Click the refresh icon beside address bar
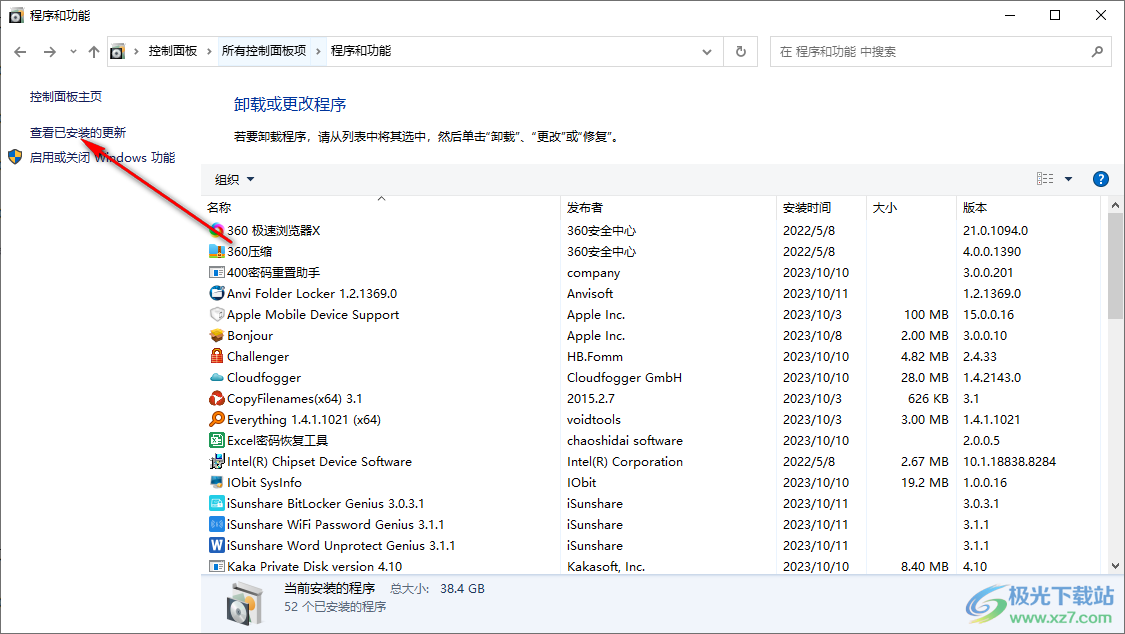This screenshot has width=1125, height=634. [x=739, y=51]
